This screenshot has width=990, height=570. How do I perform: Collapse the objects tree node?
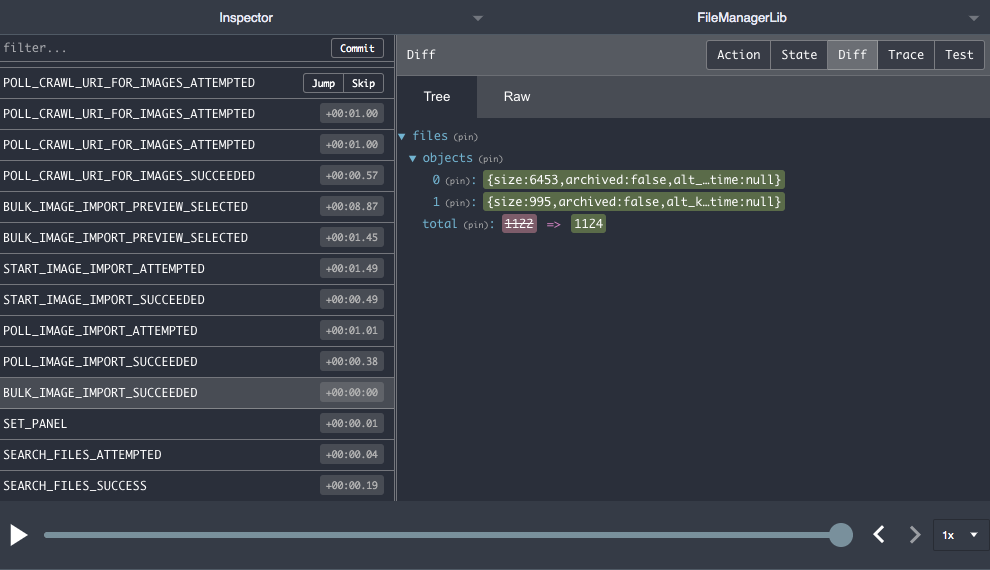click(413, 158)
